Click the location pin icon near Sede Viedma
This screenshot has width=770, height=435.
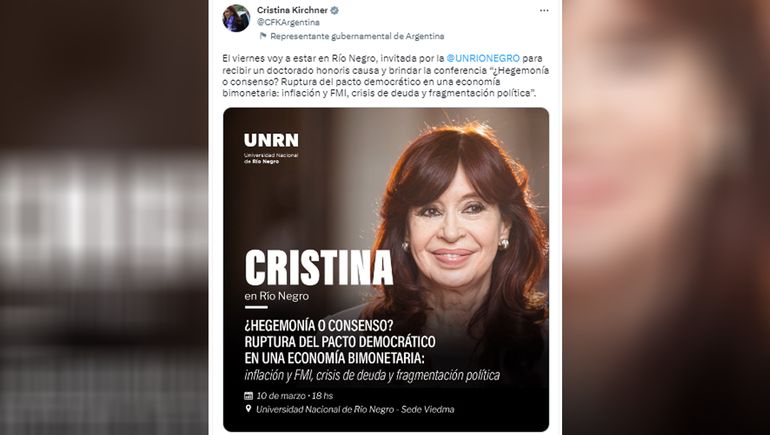tap(248, 409)
